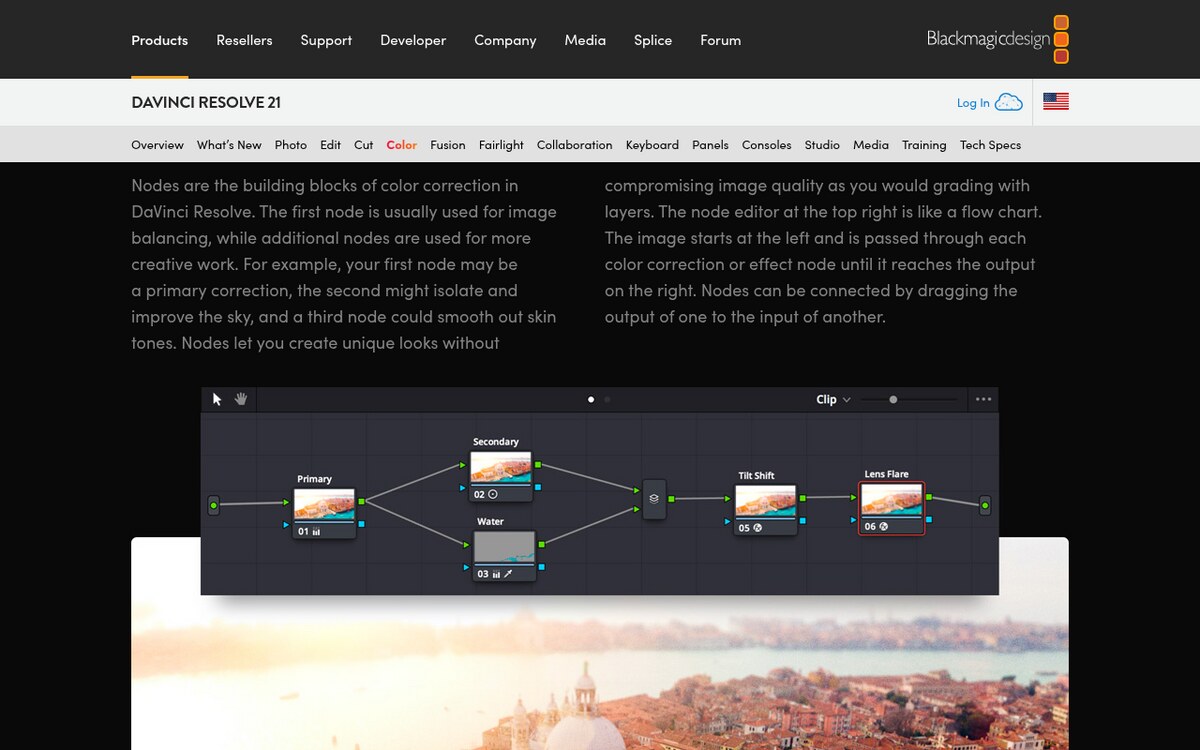Open the Clip dropdown in node editor
Image resolution: width=1200 pixels, height=750 pixels.
[x=833, y=399]
